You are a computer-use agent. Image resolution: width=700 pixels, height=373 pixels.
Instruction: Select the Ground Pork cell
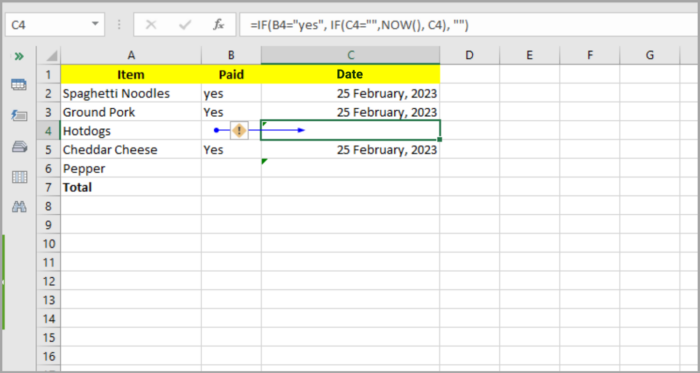131,112
